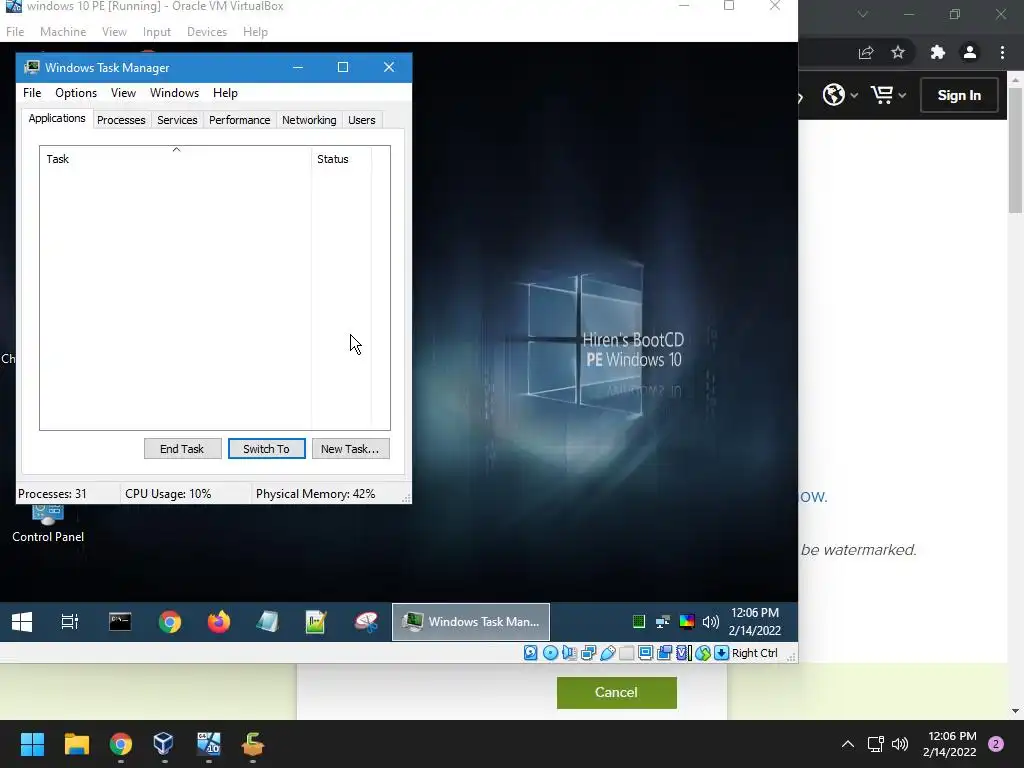
Task: Open host VirtualBox taskbar icon
Action: point(164,744)
